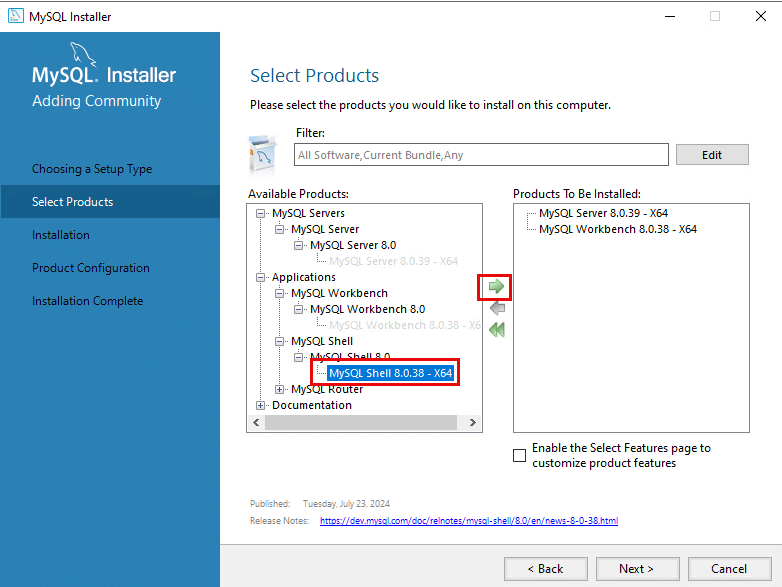Expand the Documentation tree node
Image resolution: width=782 pixels, height=587 pixels.
click(260, 405)
